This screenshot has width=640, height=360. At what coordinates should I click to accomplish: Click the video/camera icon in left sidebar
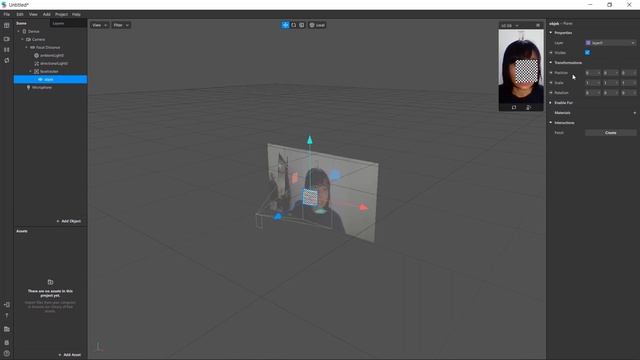coord(7,39)
